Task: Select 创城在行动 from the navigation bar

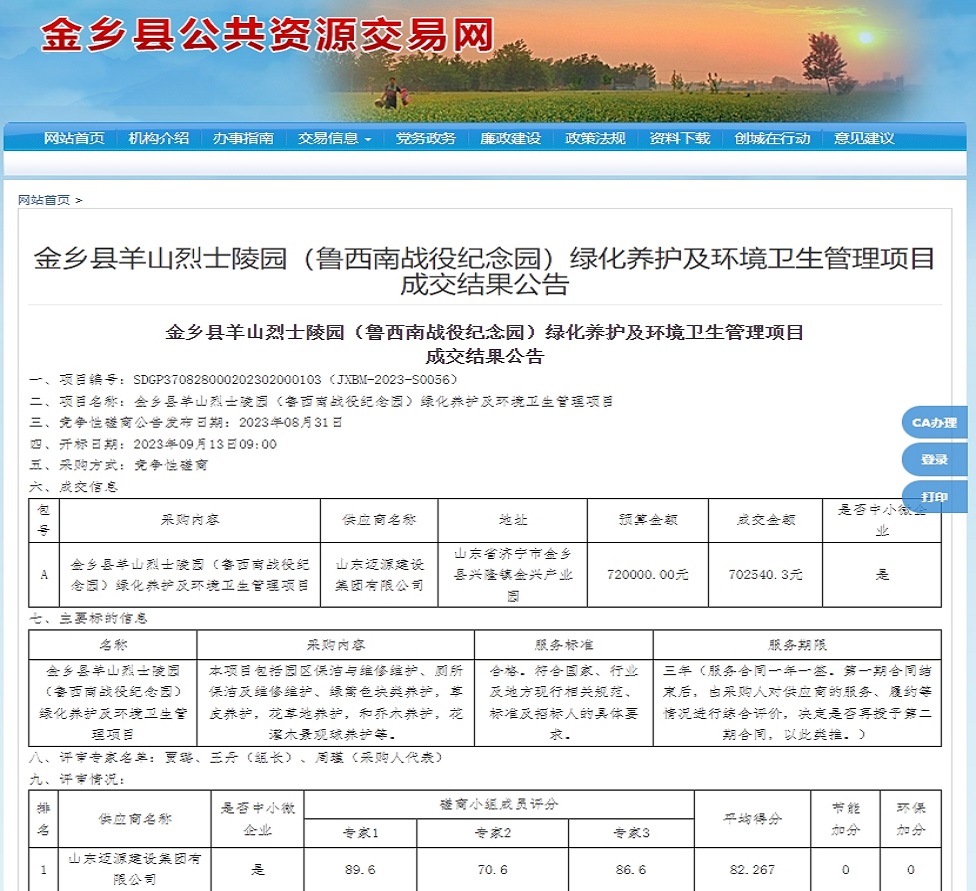Action: 772,138
